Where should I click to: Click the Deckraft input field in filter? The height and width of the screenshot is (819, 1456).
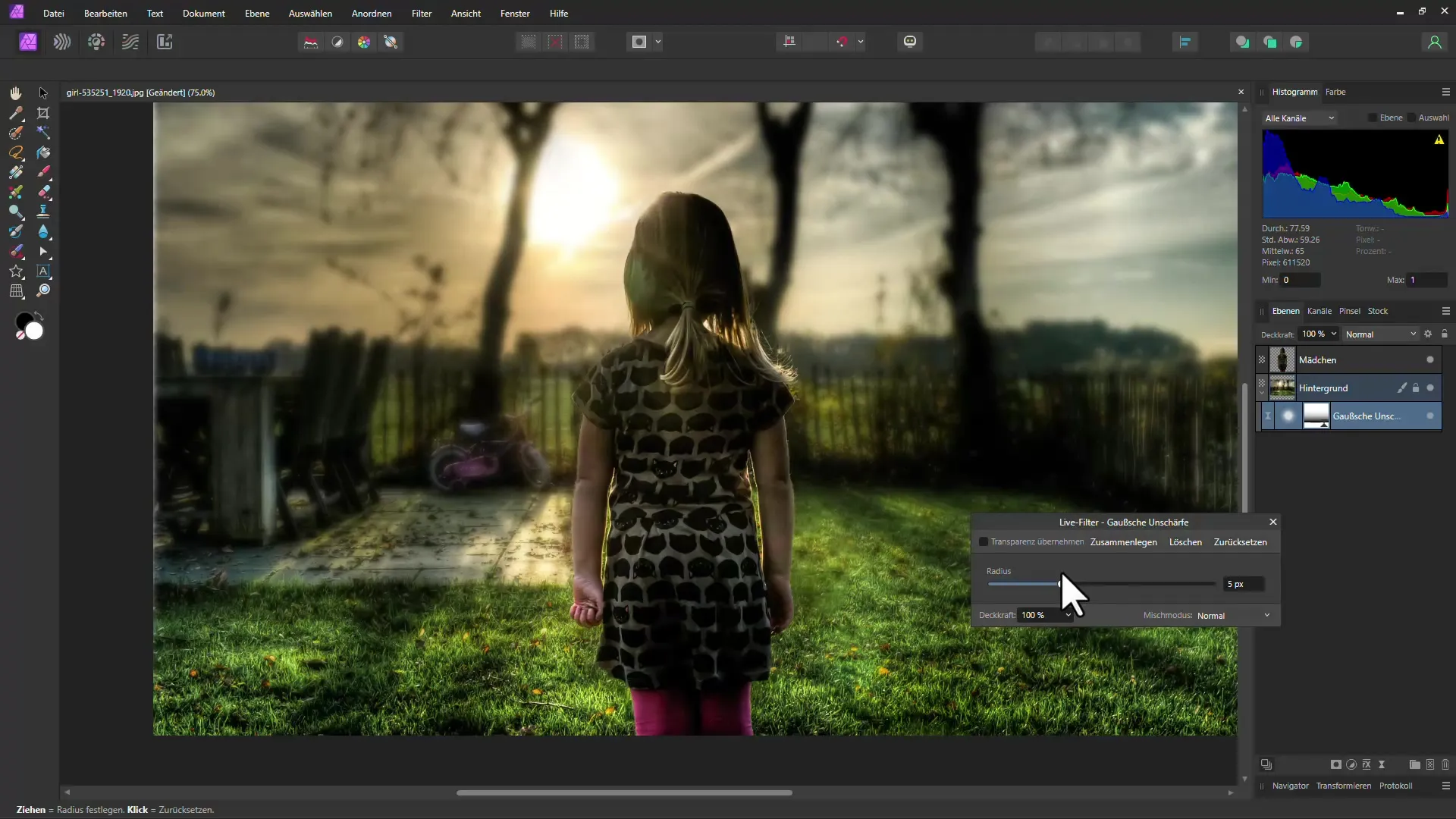pyautogui.click(x=1037, y=615)
